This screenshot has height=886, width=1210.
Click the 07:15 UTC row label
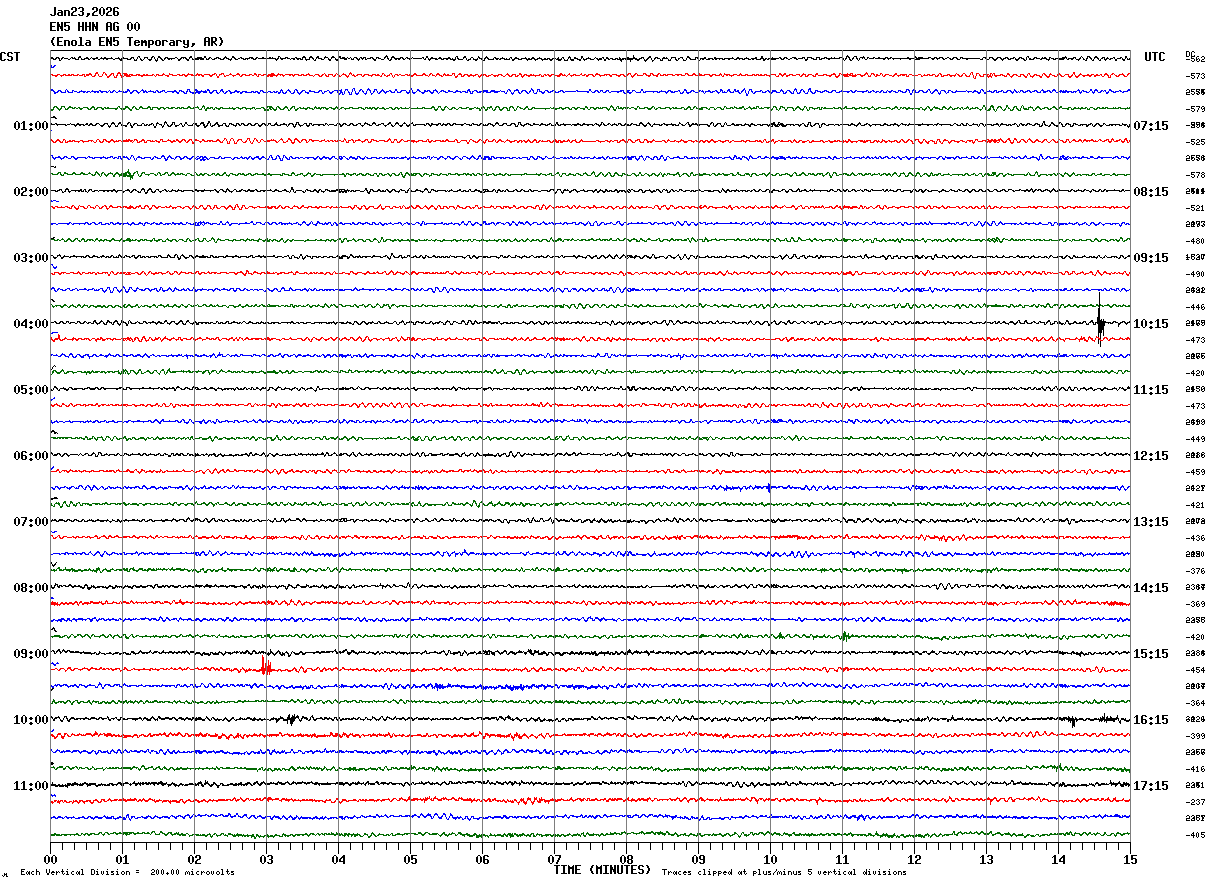click(1151, 126)
